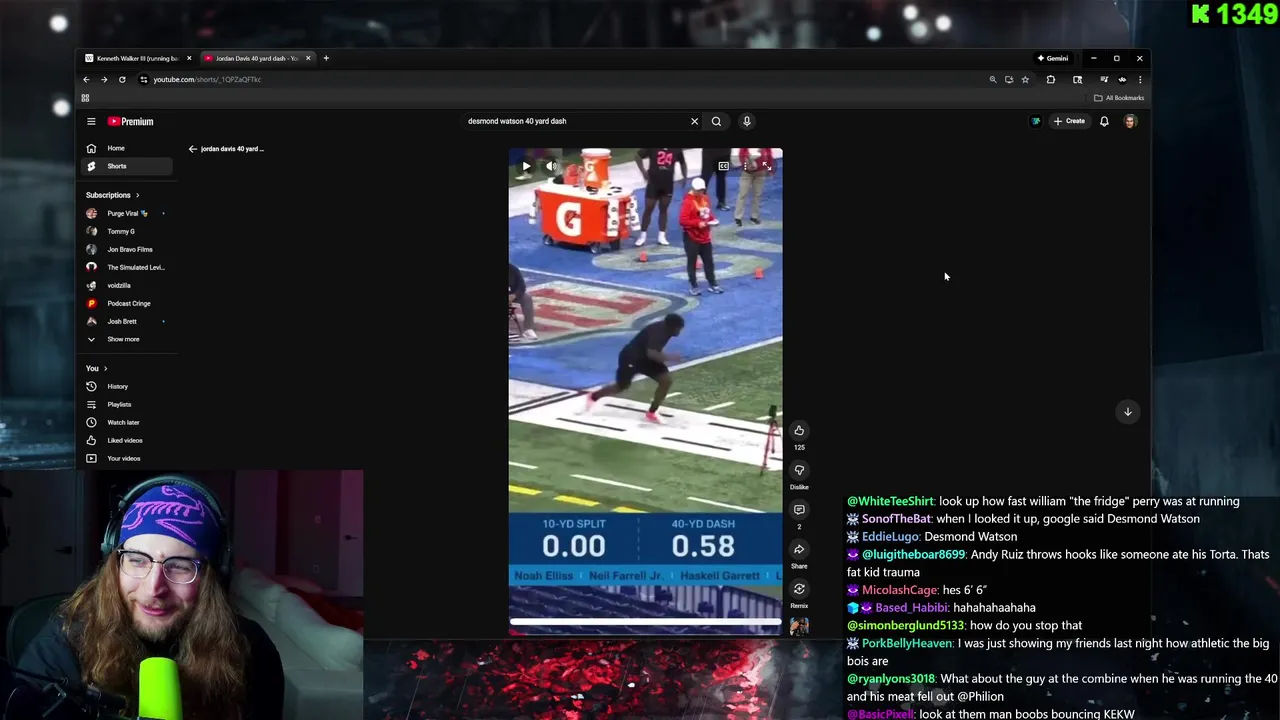Click the YouTube search magnifier button
This screenshot has height=720, width=1280.
coord(716,121)
